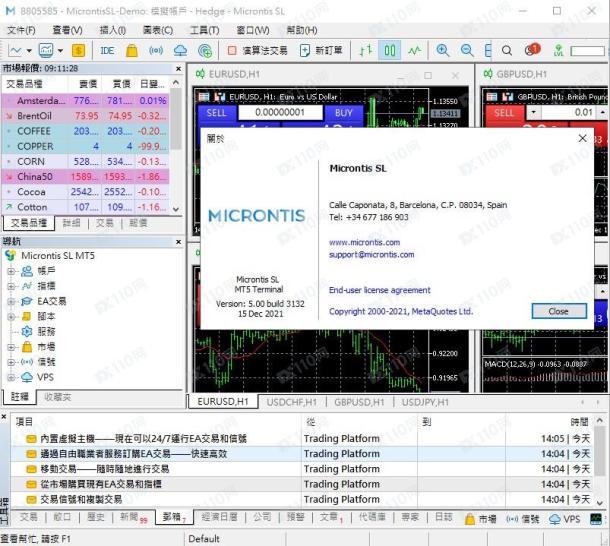The height and width of the screenshot is (546, 610).
Task: Click the EURUSD volume input field
Action: (280, 112)
